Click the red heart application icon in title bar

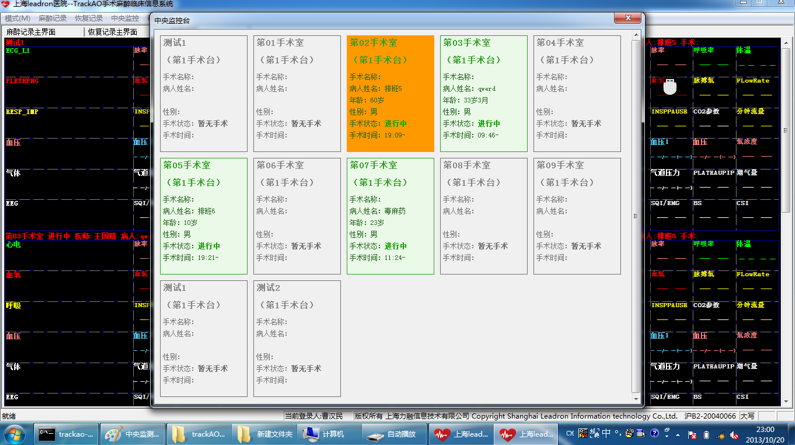point(6,5)
